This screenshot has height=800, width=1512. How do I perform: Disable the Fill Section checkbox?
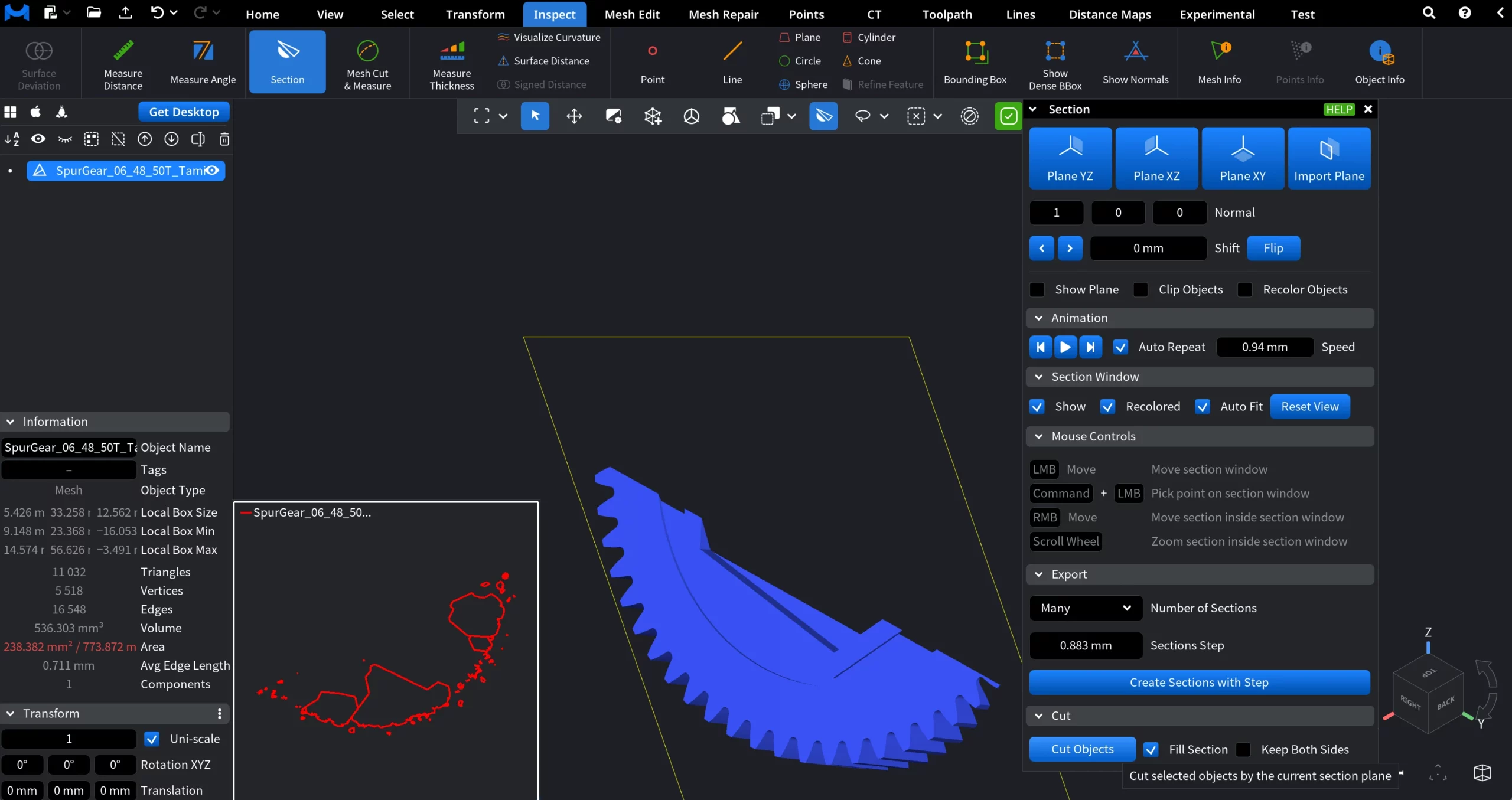click(x=1151, y=749)
